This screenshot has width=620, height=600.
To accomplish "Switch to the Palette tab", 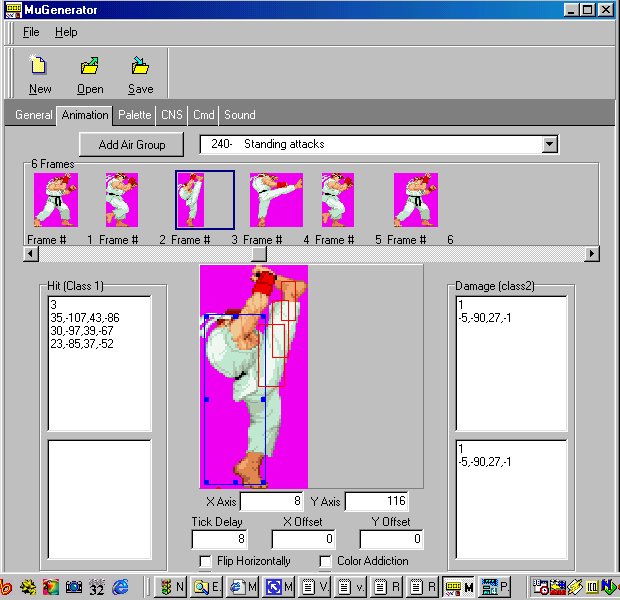I will pos(135,115).
